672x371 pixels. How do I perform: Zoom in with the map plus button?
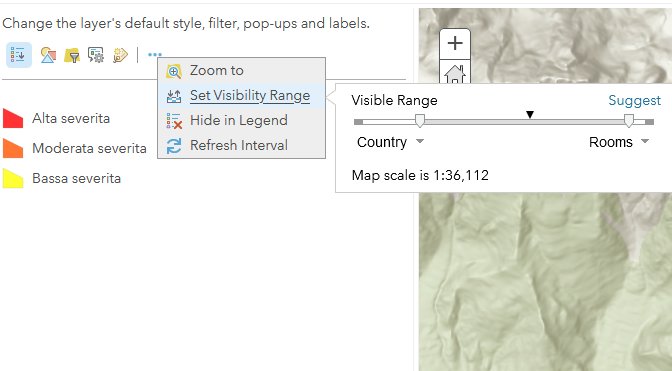coord(455,43)
